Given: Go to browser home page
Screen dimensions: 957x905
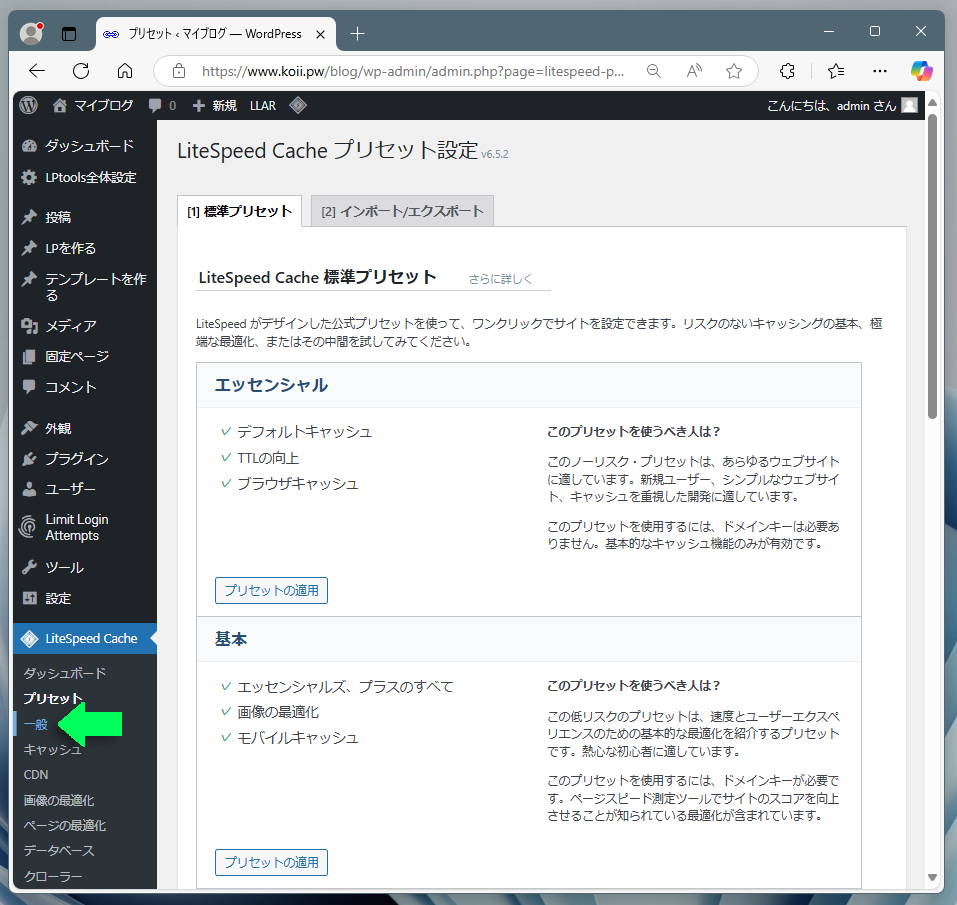Looking at the screenshot, I should (x=125, y=71).
